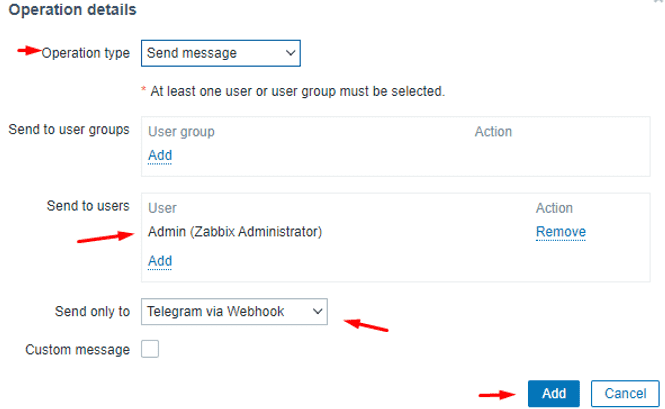Click the Operation details dialog title
665x409 pixels.
tap(73, 10)
